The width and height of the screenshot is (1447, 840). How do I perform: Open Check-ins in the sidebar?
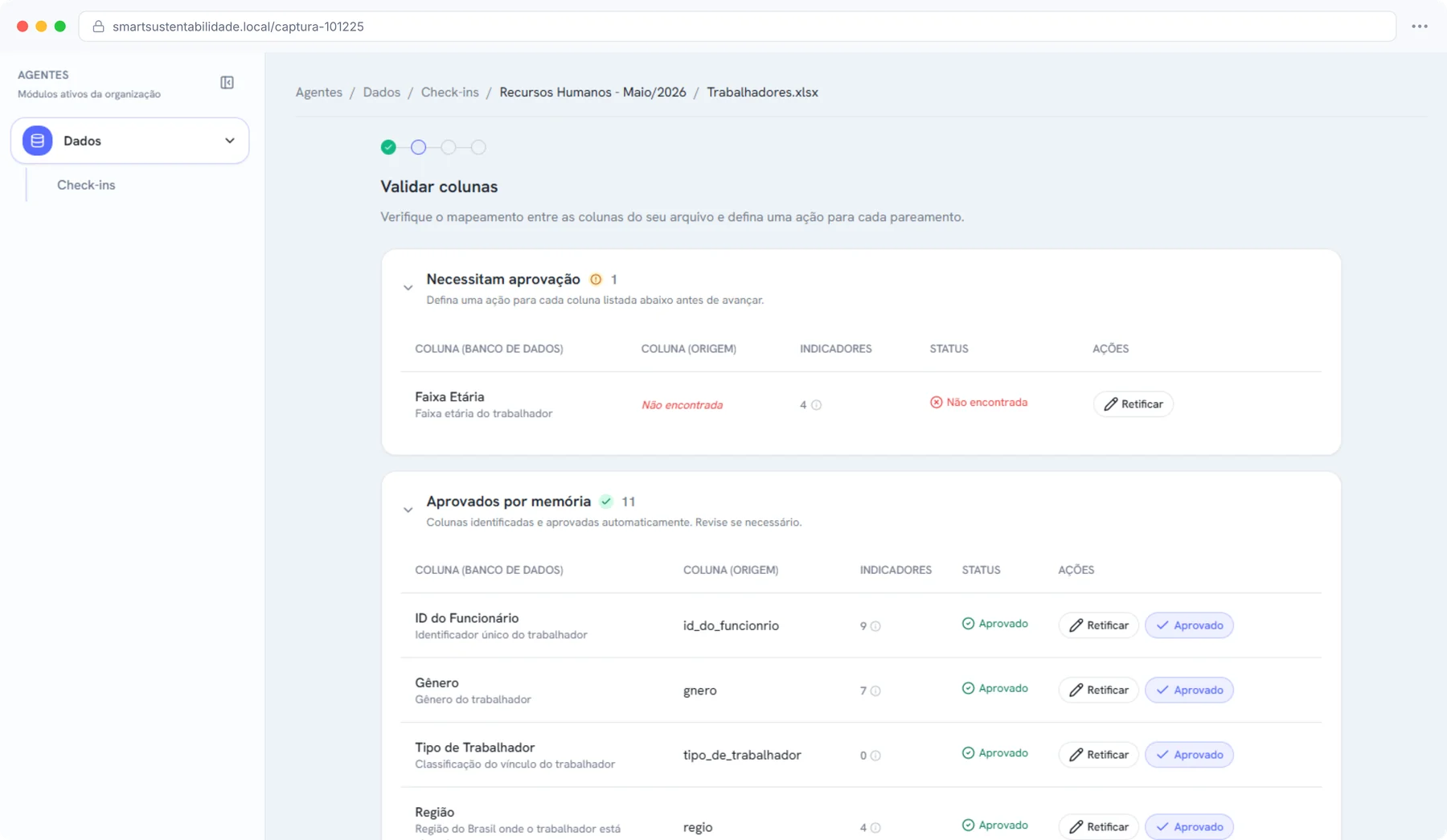(x=86, y=185)
